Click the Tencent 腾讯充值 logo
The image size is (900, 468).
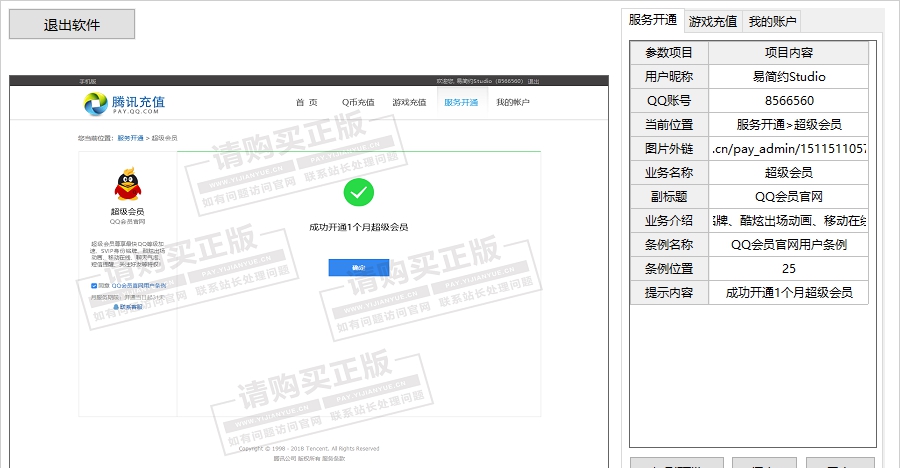pos(124,103)
